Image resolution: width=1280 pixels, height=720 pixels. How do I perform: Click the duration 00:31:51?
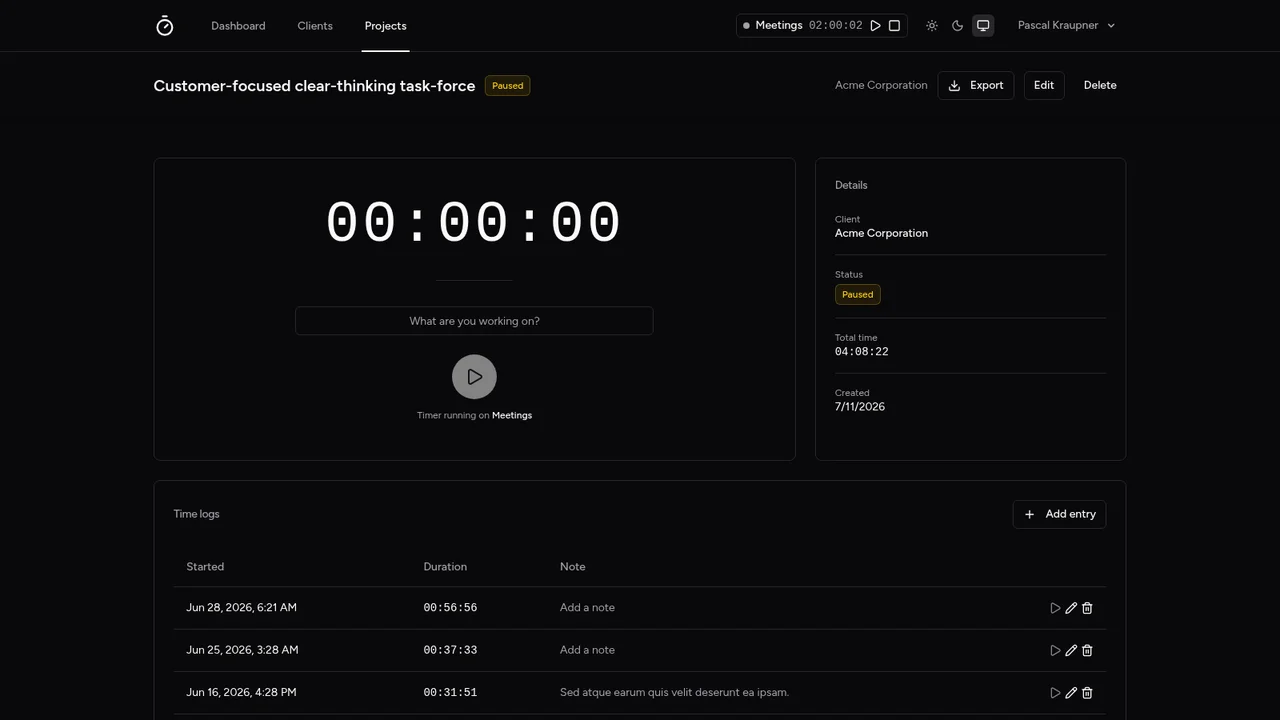[450, 692]
